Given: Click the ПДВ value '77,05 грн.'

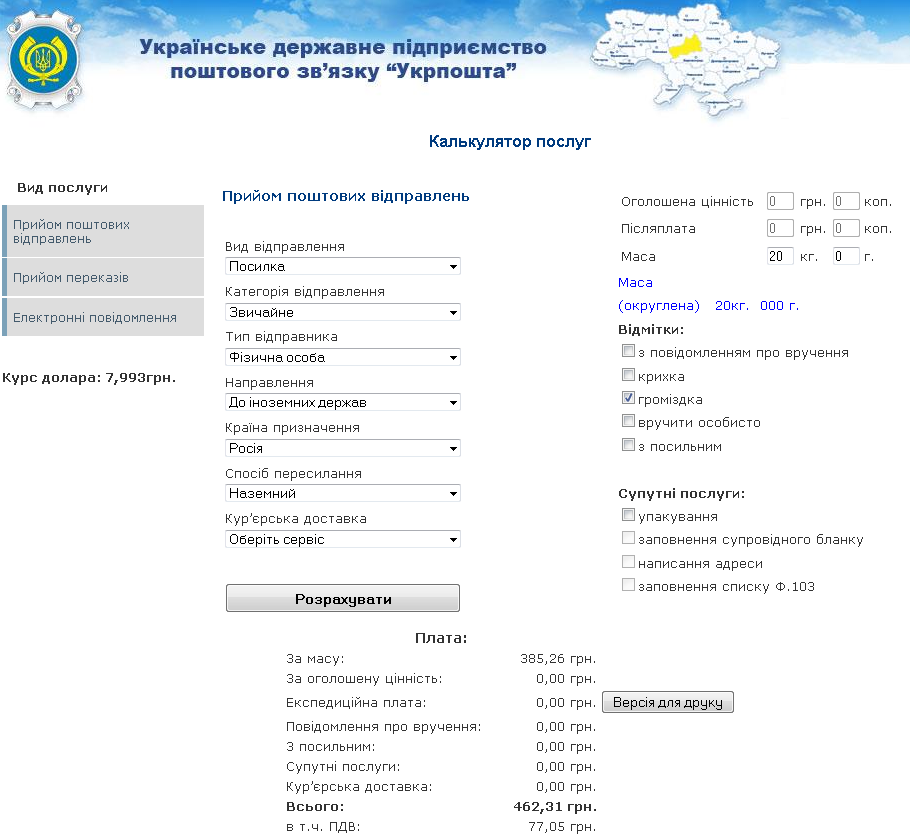Looking at the screenshot, I should coord(562,827).
